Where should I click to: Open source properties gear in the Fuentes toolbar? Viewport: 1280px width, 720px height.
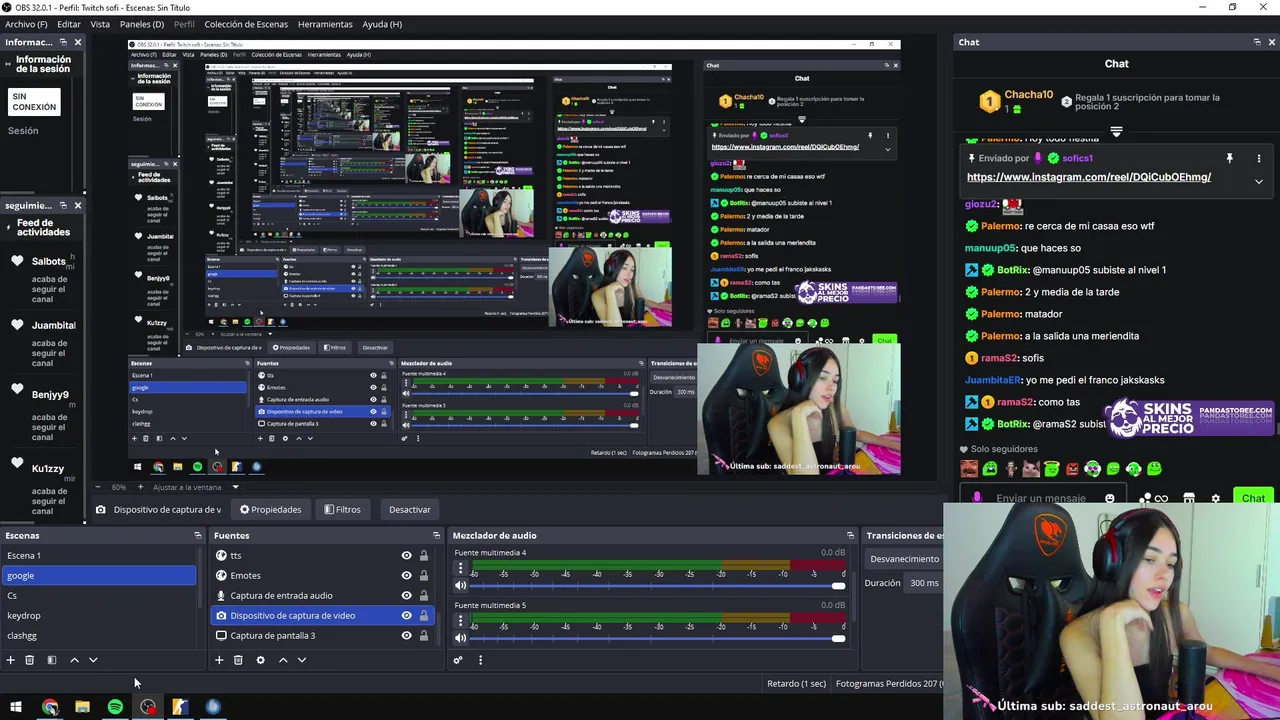(260, 660)
